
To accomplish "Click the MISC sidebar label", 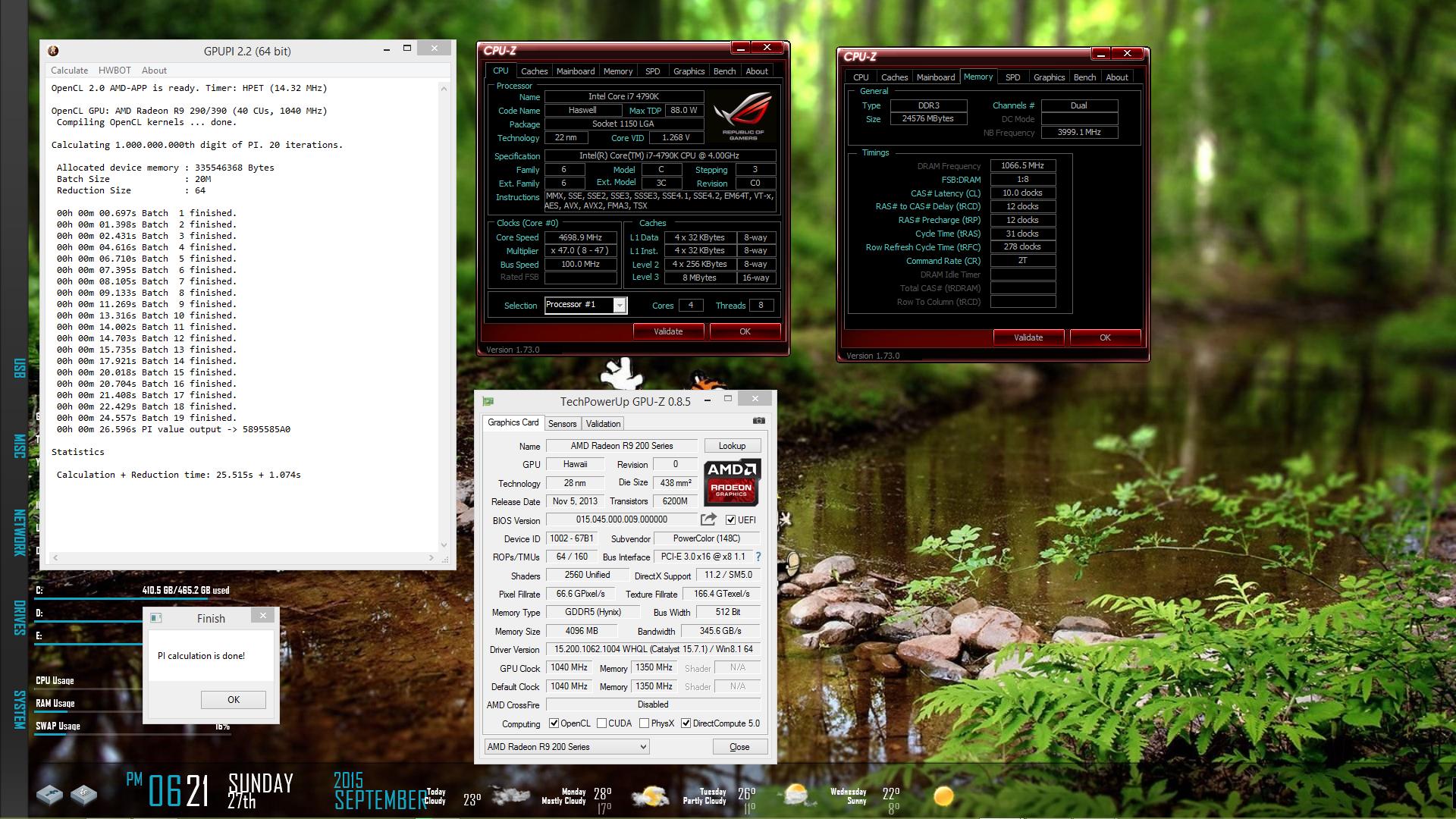I will [x=20, y=446].
